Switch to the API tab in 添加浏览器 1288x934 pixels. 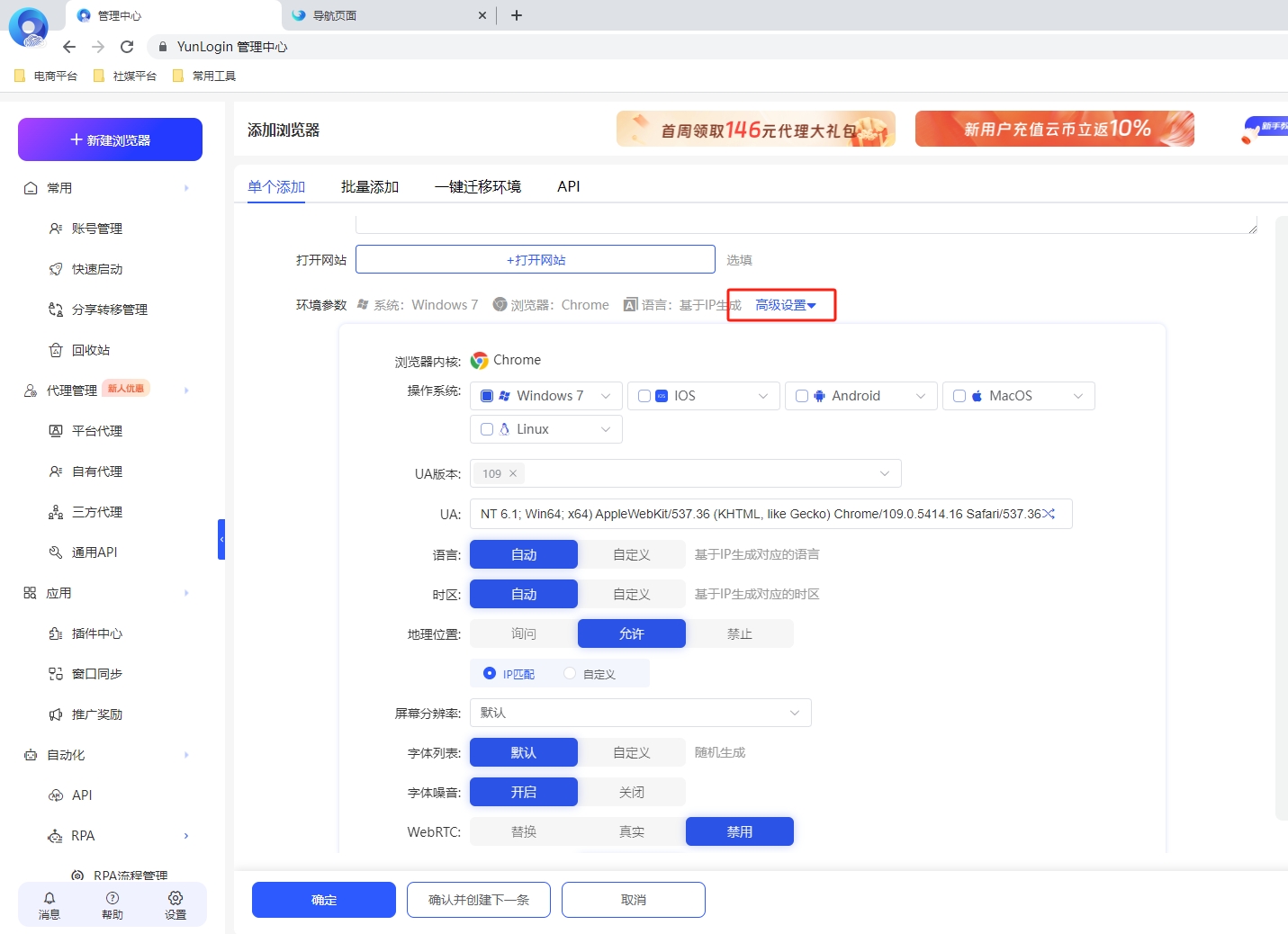click(569, 186)
